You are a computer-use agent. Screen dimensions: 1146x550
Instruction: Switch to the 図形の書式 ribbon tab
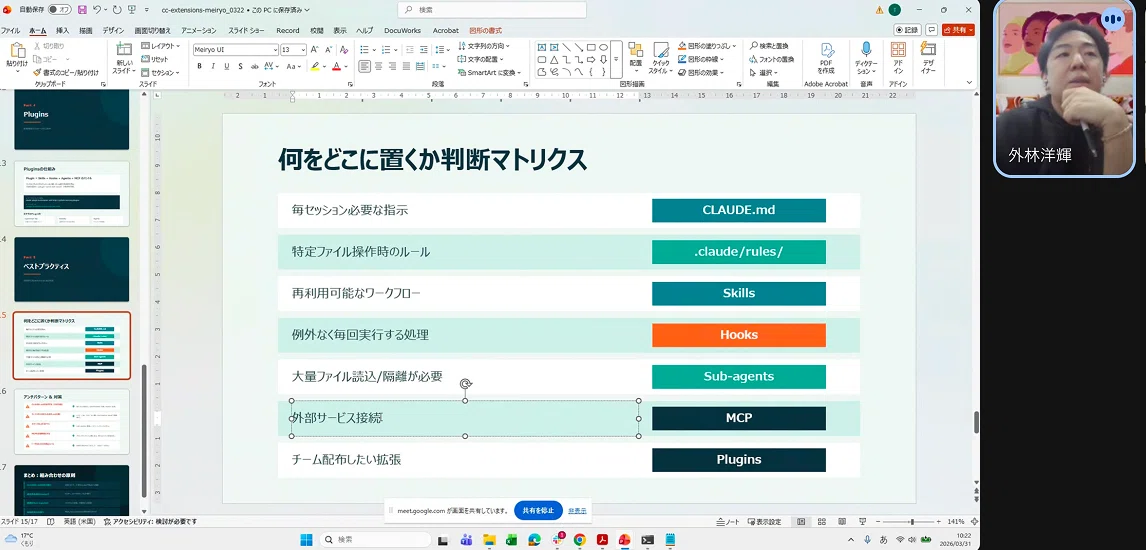(x=485, y=31)
